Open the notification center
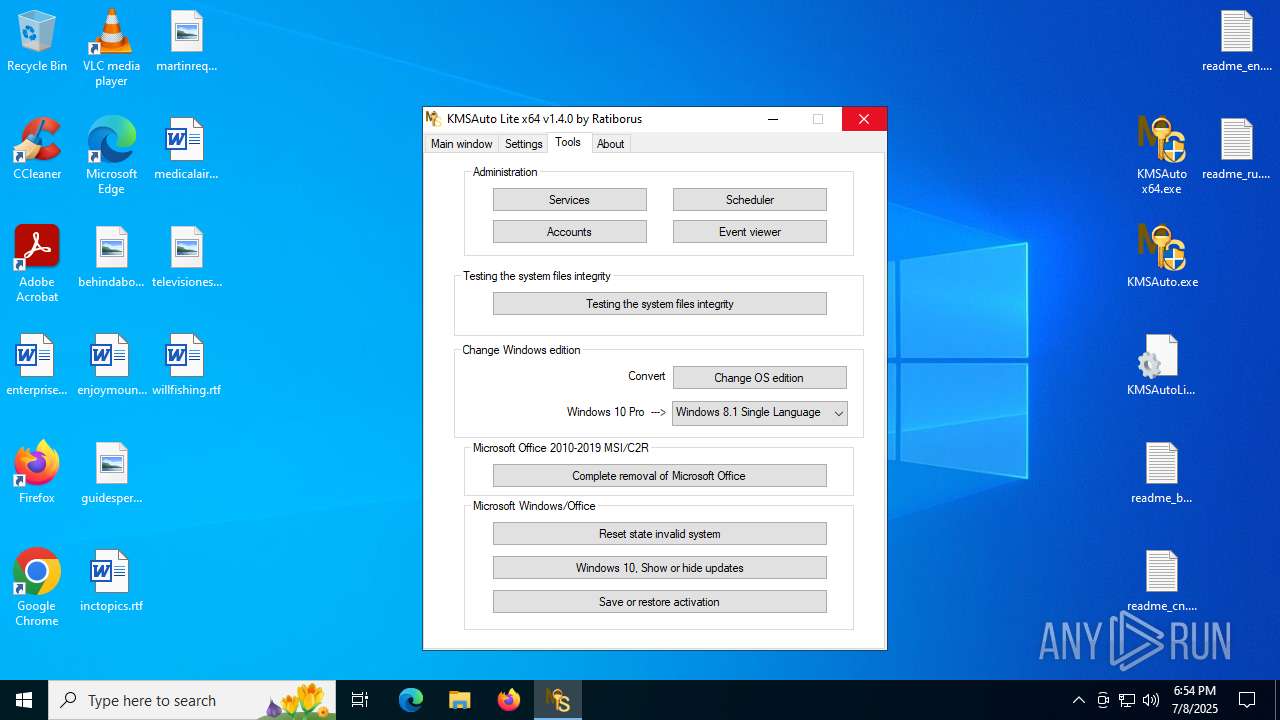1280x720 pixels. pyautogui.click(x=1247, y=700)
